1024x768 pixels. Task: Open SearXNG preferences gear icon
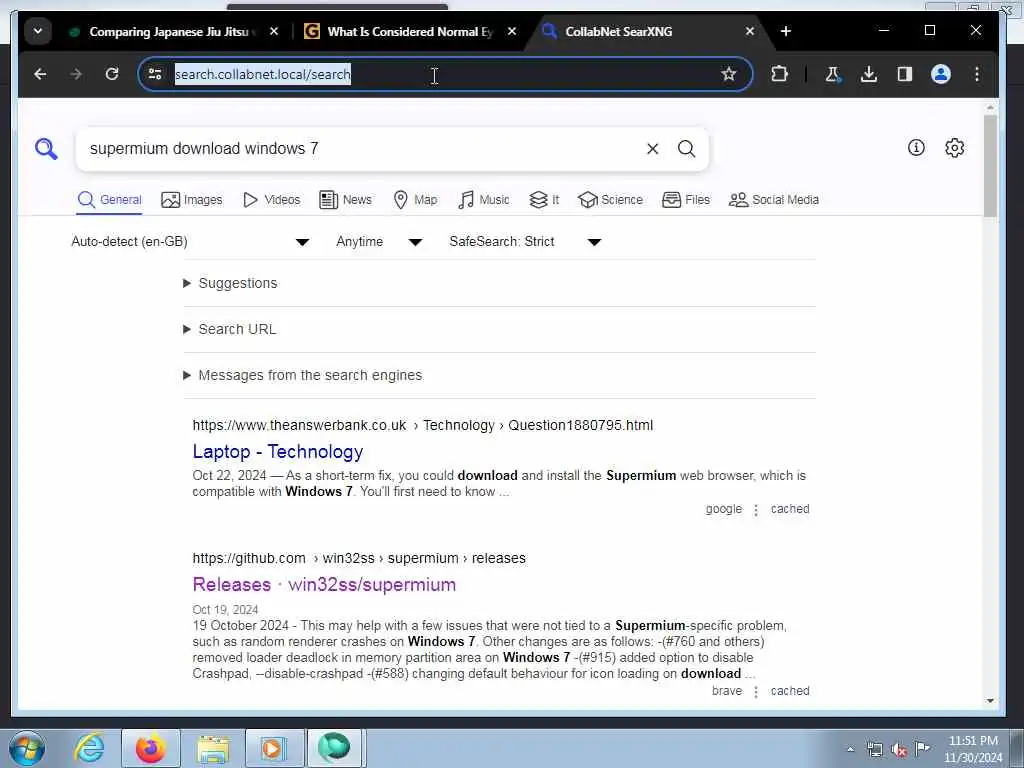[x=955, y=148]
